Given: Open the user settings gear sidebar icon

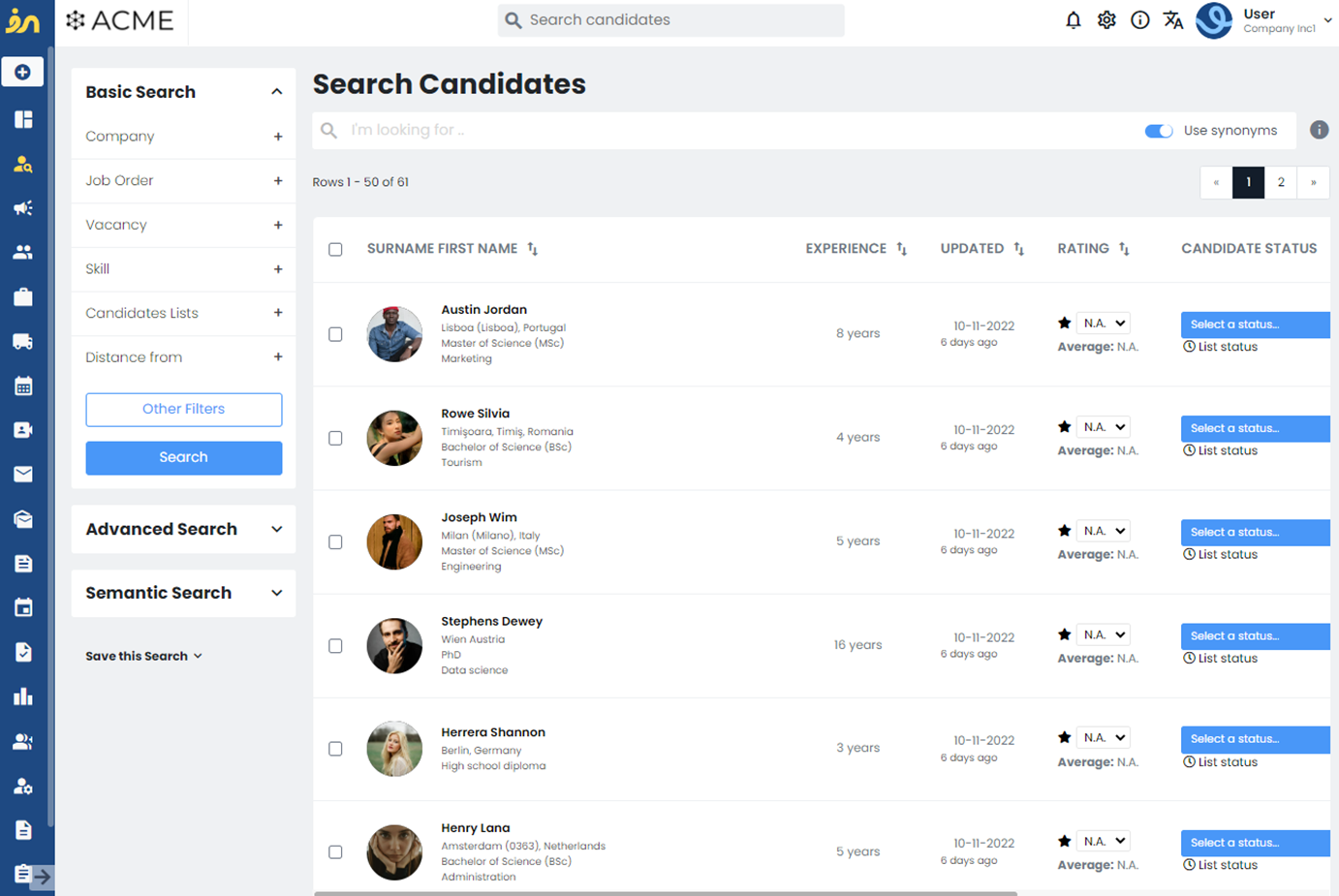Looking at the screenshot, I should click(23, 786).
